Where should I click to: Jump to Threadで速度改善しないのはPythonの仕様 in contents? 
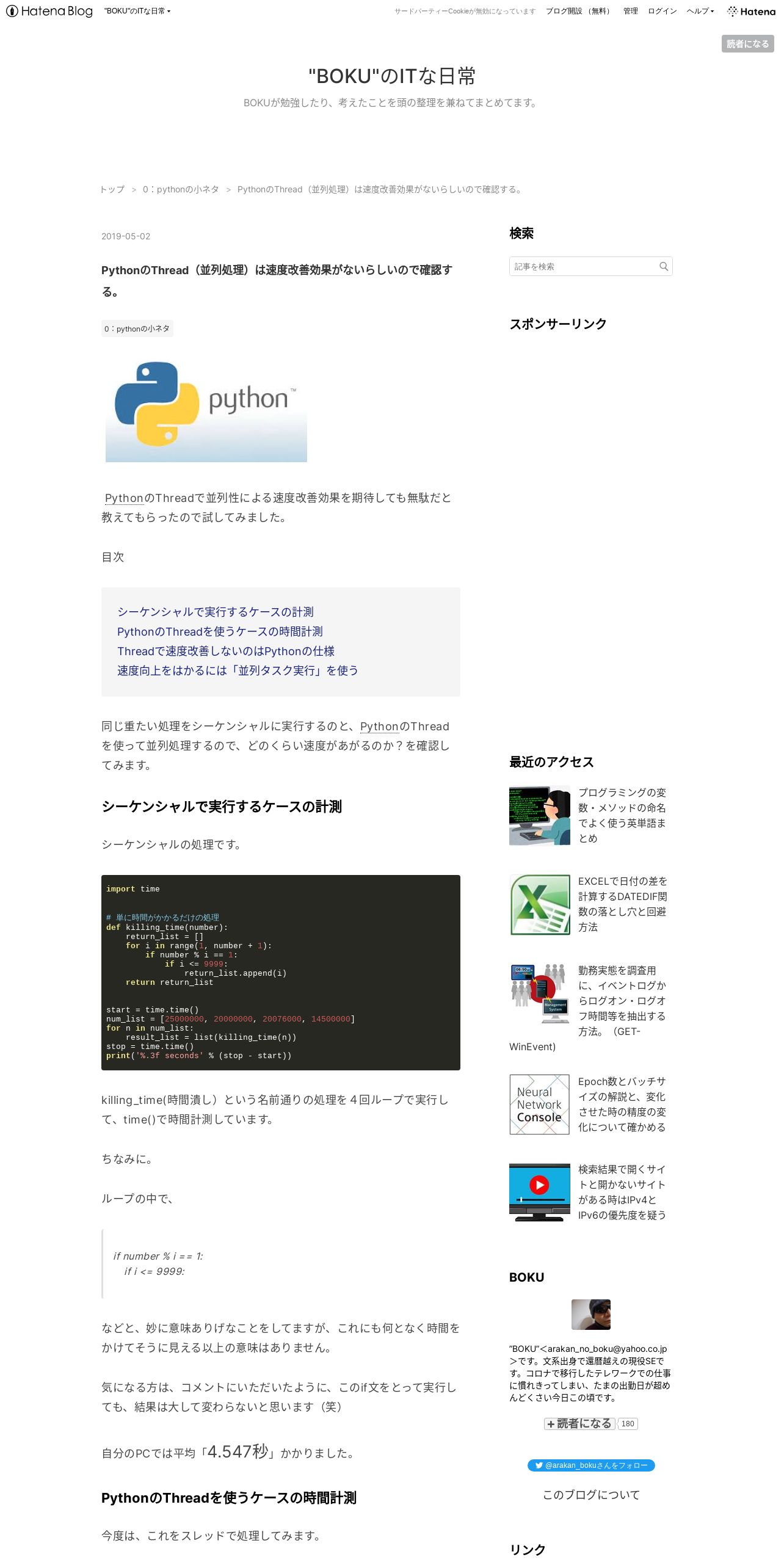coord(226,651)
